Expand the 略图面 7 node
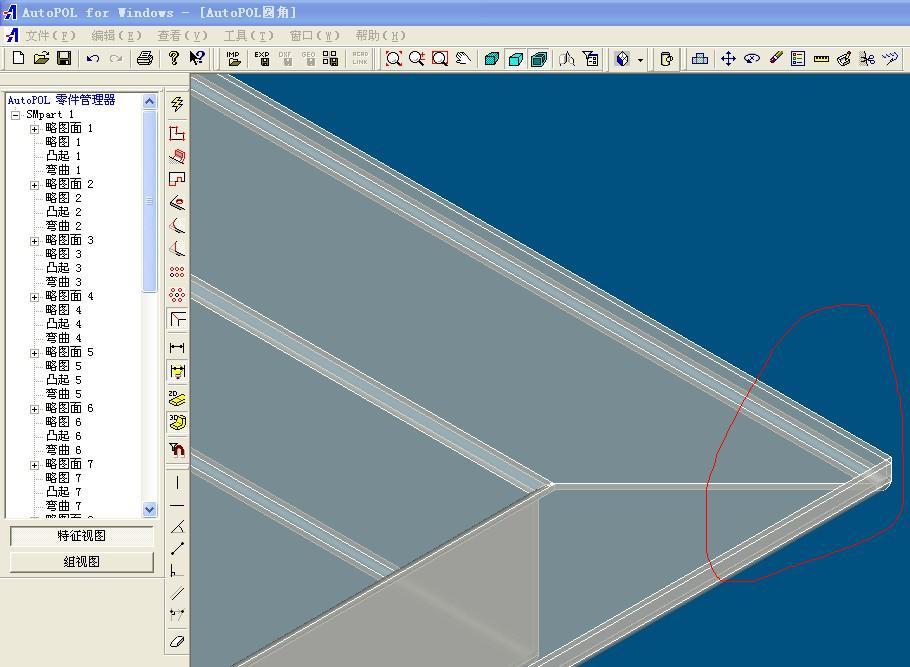 pyautogui.click(x=34, y=465)
